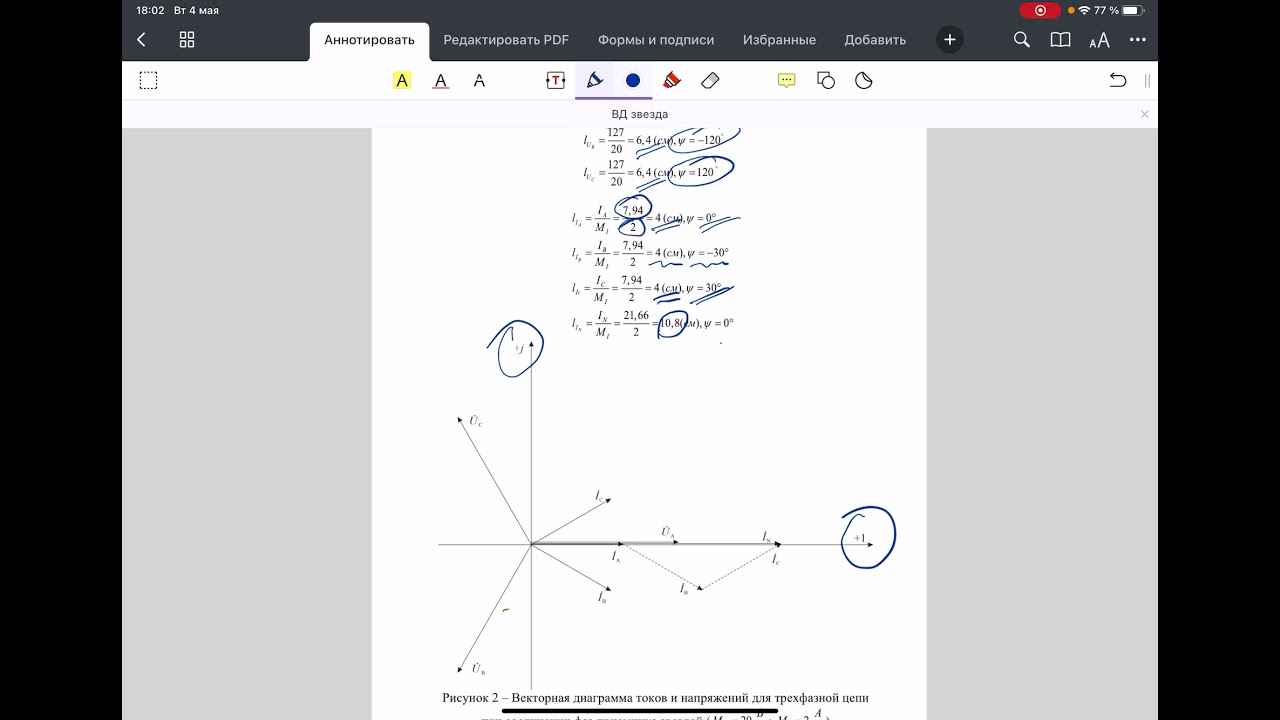Tap the Рисунок 2 figure caption text
The width and height of the screenshot is (1280, 720).
click(655, 698)
